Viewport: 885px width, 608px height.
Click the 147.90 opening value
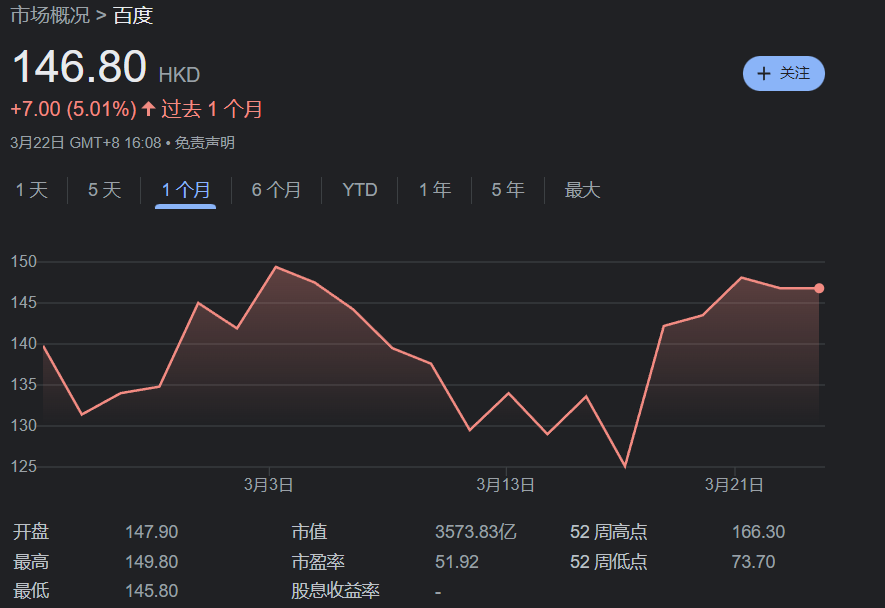(x=151, y=532)
